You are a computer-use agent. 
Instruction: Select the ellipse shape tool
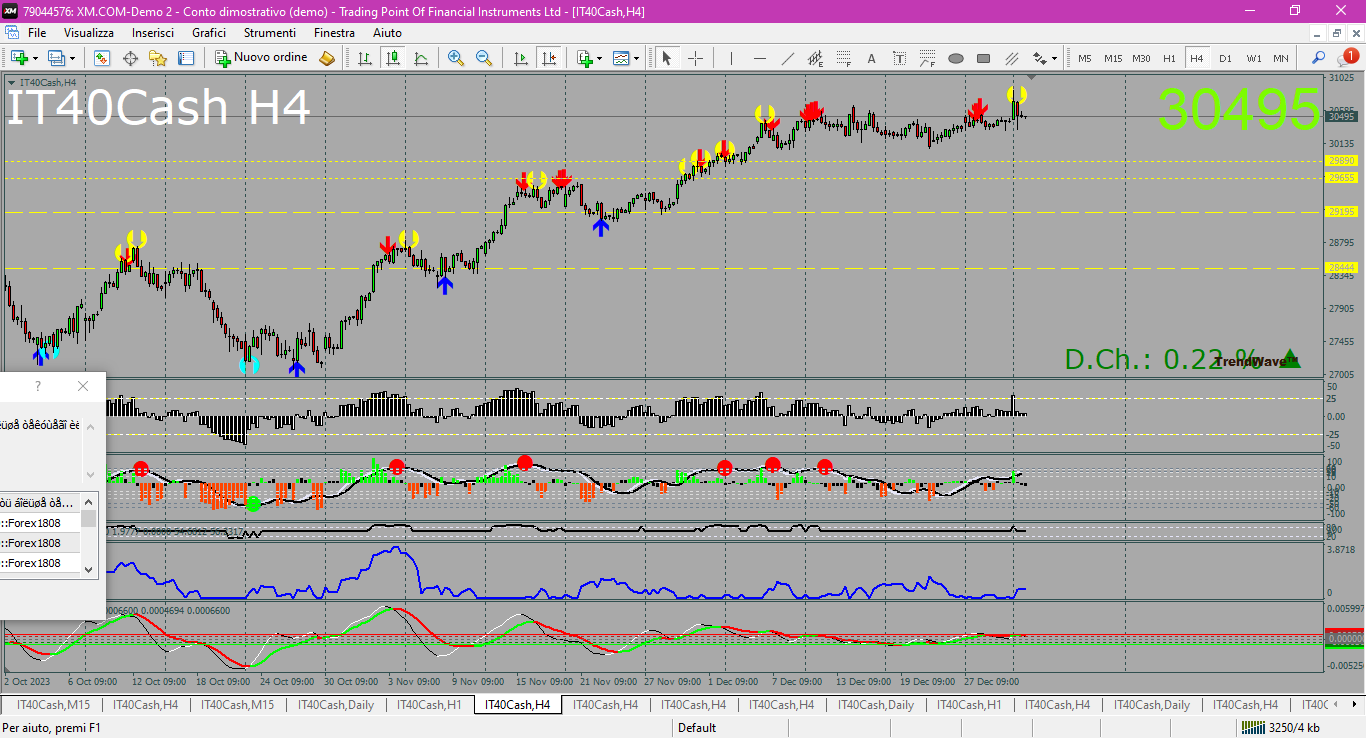[x=955, y=58]
